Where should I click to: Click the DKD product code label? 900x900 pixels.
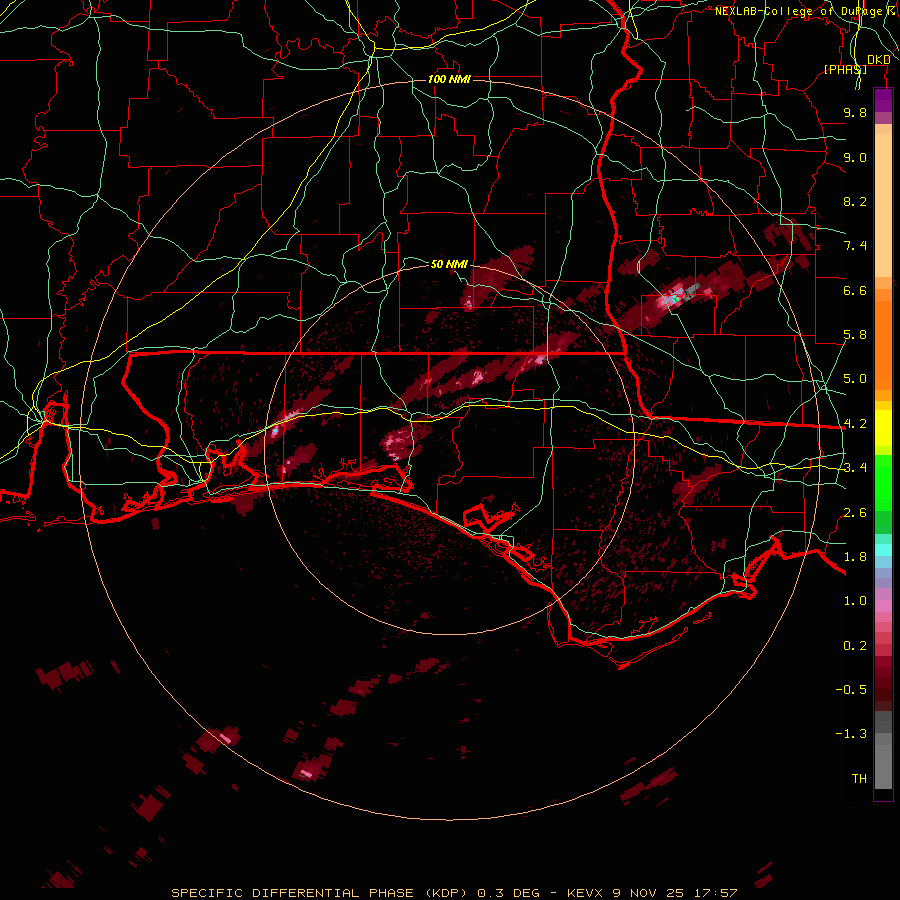[x=879, y=60]
